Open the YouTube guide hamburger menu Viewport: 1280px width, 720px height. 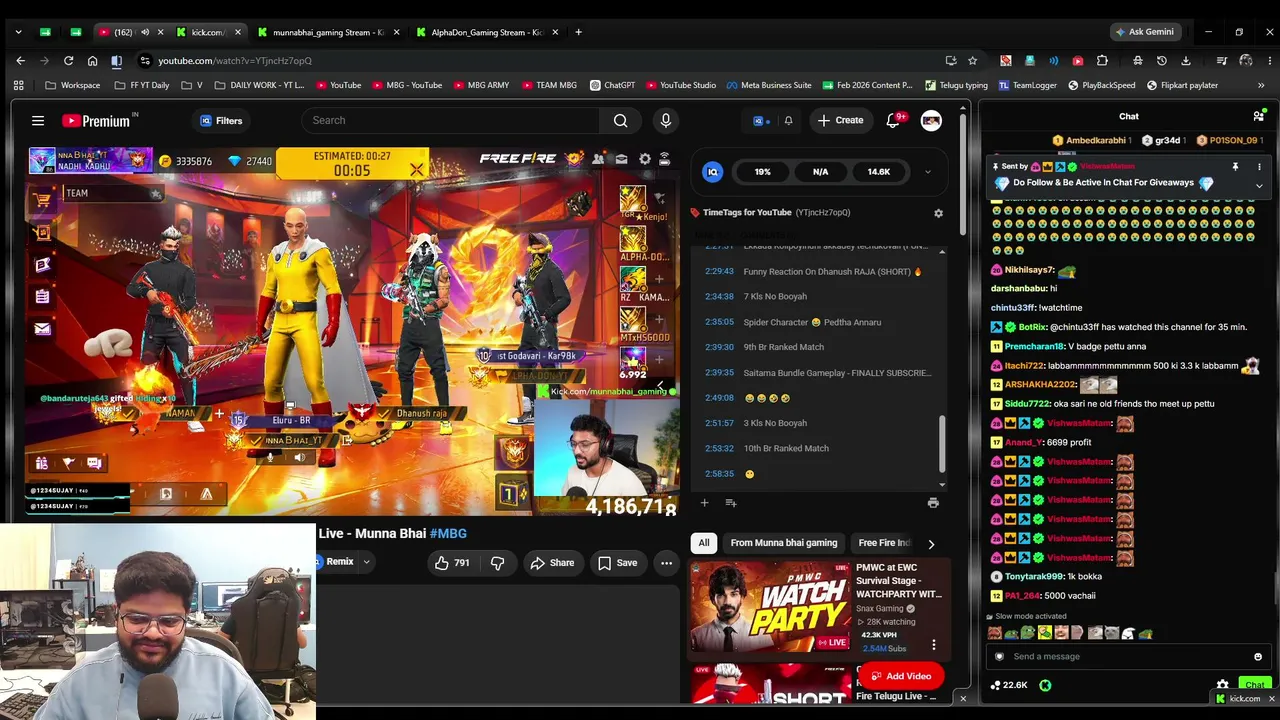pyautogui.click(x=38, y=121)
